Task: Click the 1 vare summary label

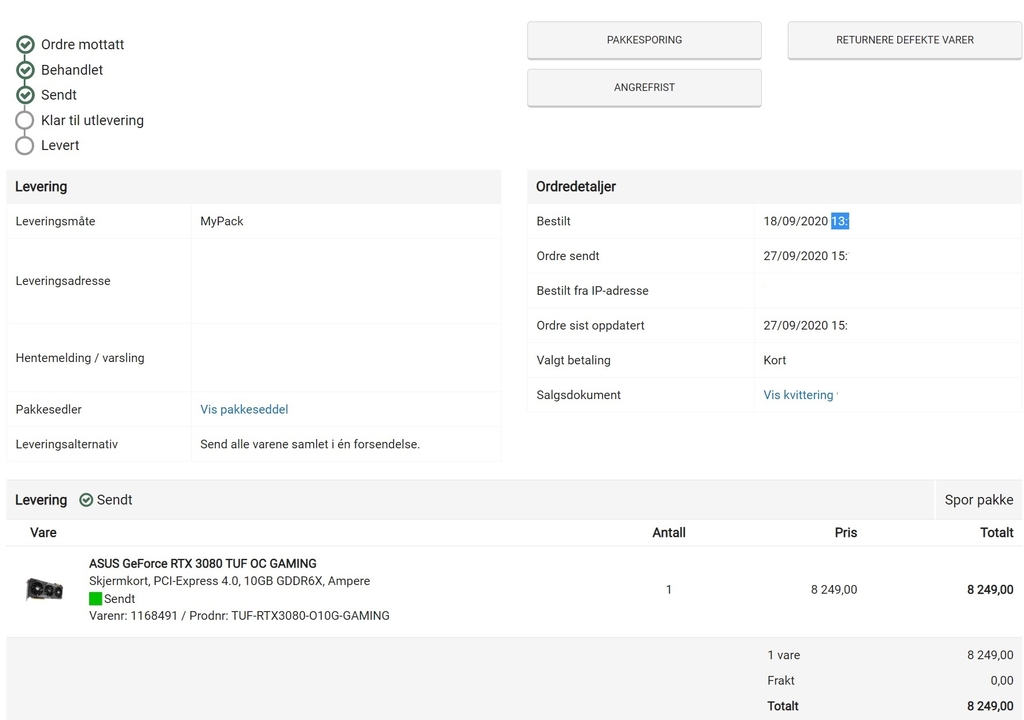Action: pos(784,655)
